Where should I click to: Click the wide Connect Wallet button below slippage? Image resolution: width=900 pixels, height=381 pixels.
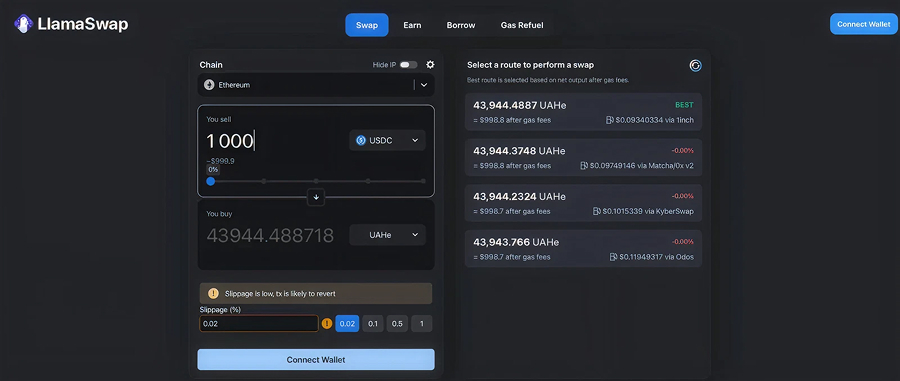[x=316, y=360]
